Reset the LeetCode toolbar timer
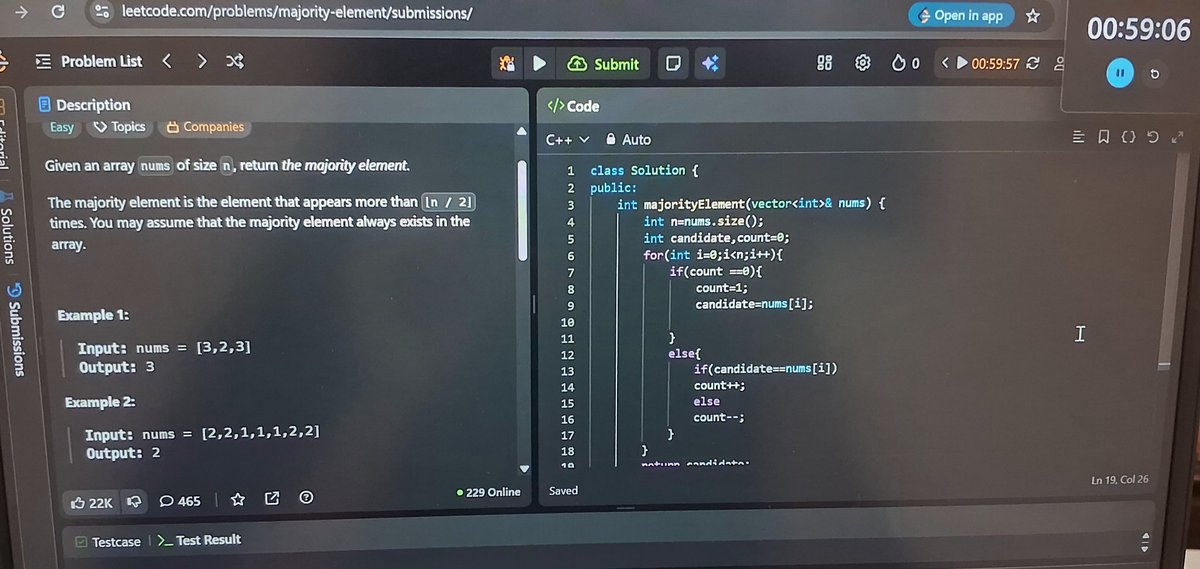Viewport: 1200px width, 569px height. point(1033,63)
